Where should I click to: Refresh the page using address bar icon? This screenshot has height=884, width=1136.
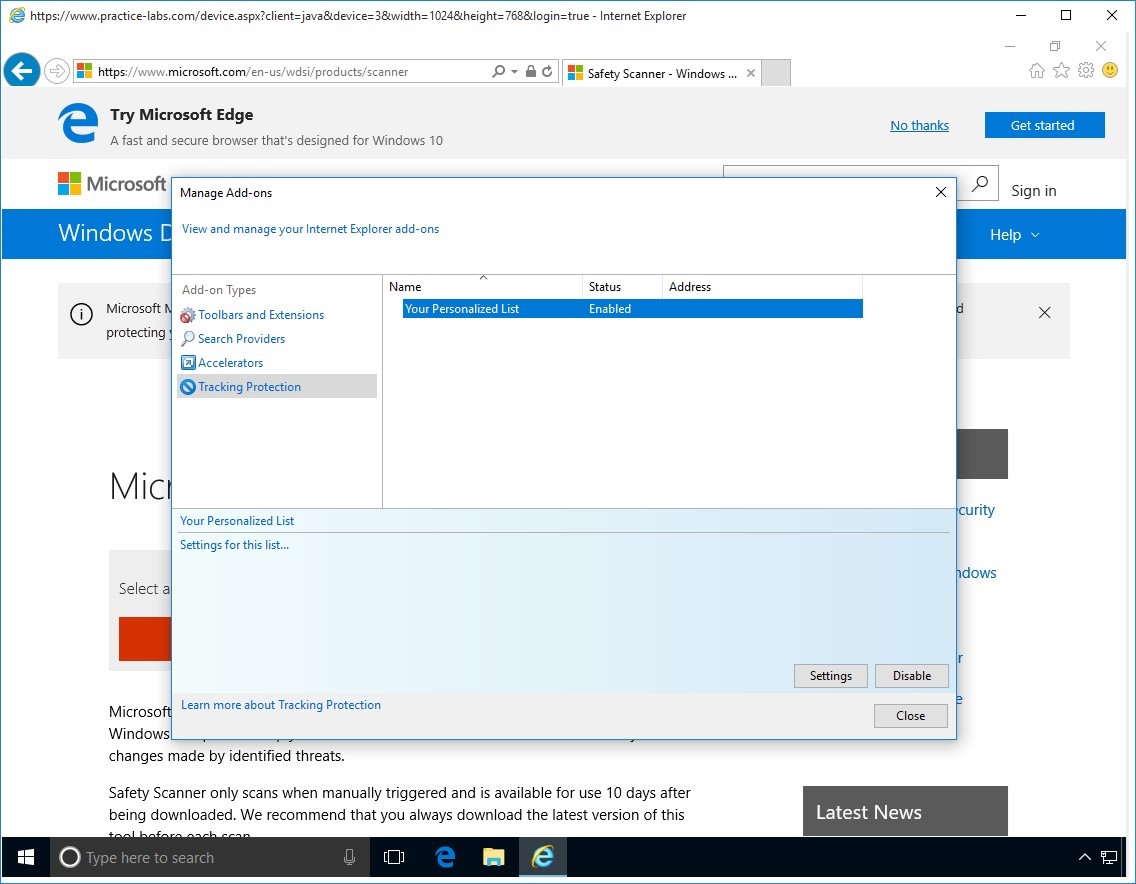(547, 72)
